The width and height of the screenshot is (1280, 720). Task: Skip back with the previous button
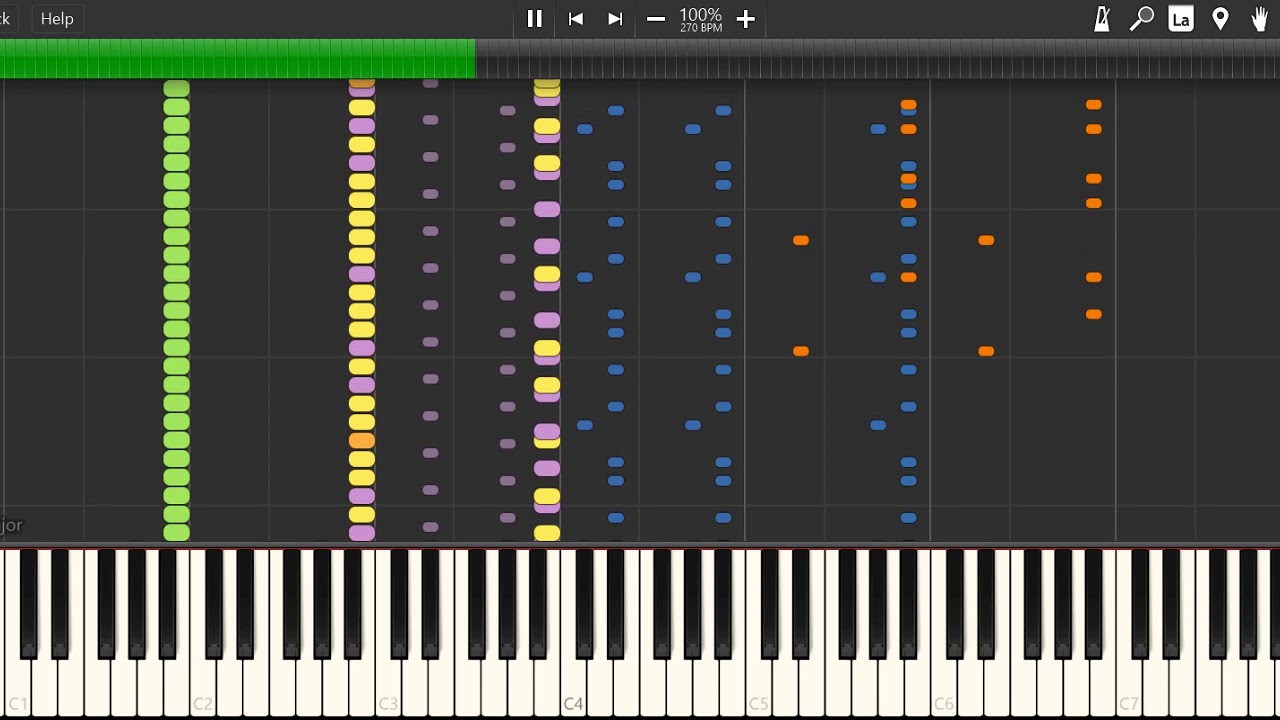tap(575, 19)
